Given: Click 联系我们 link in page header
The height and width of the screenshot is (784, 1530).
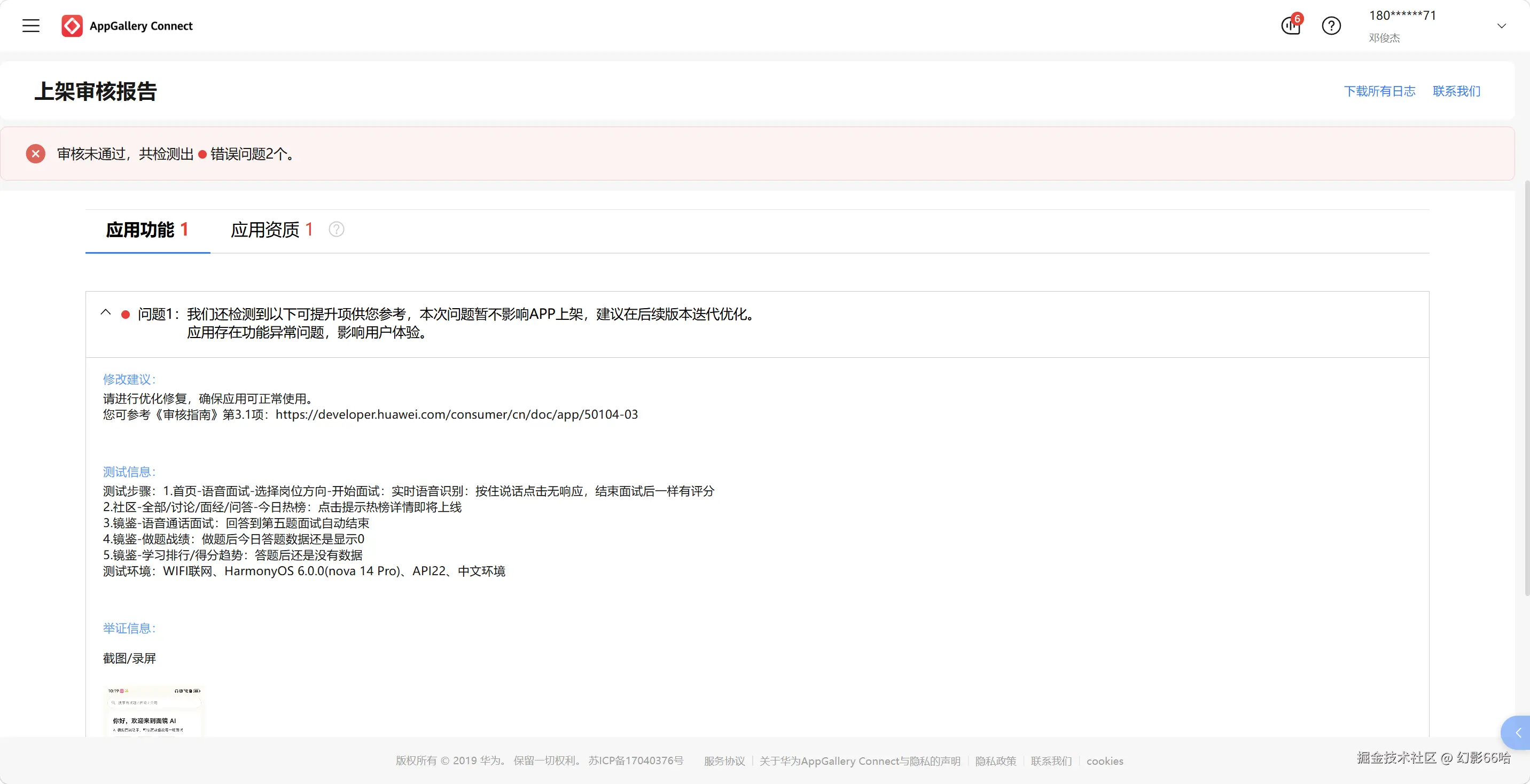Looking at the screenshot, I should tap(1456, 91).
